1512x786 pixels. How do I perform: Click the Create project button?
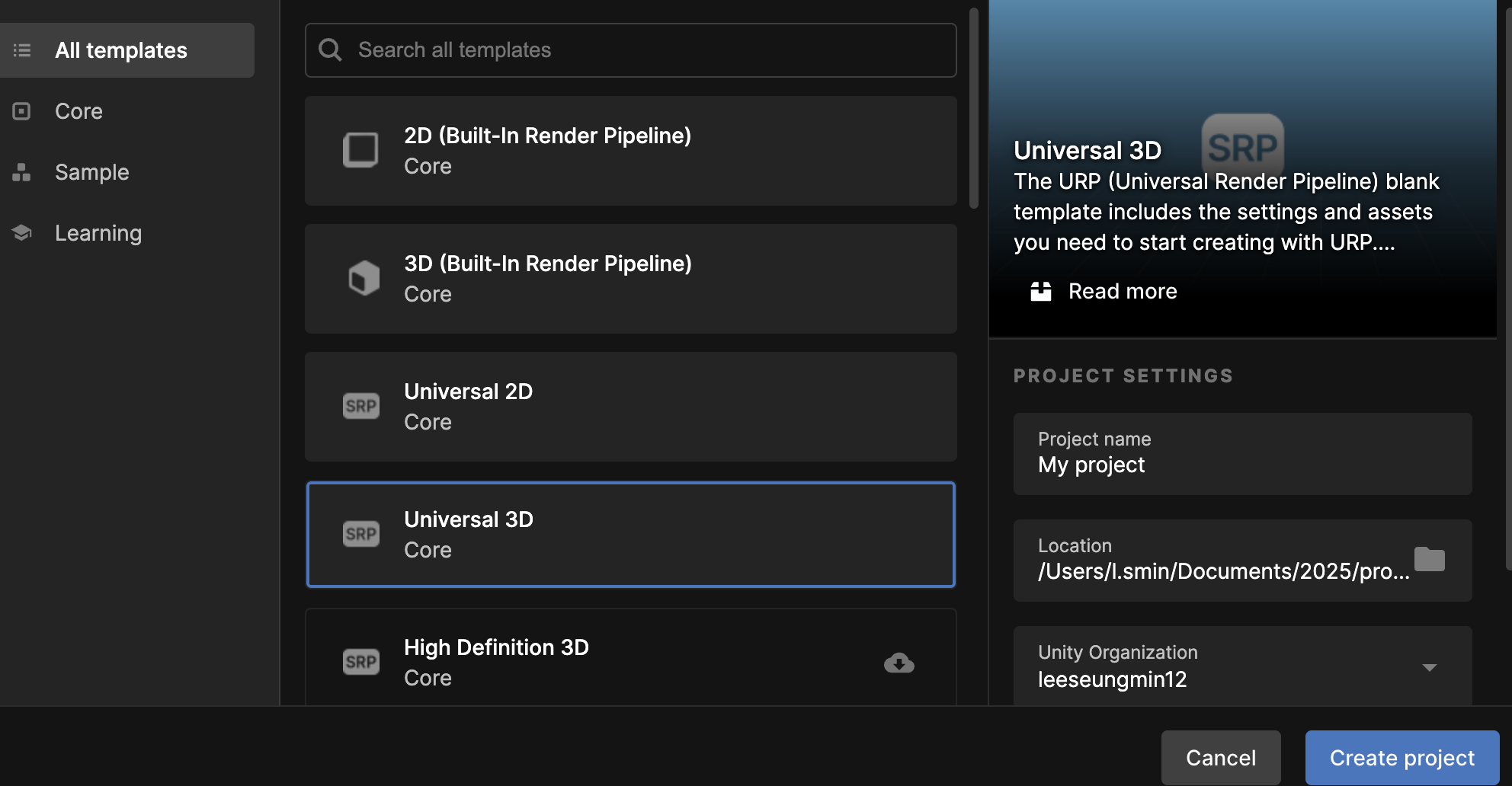1402,758
